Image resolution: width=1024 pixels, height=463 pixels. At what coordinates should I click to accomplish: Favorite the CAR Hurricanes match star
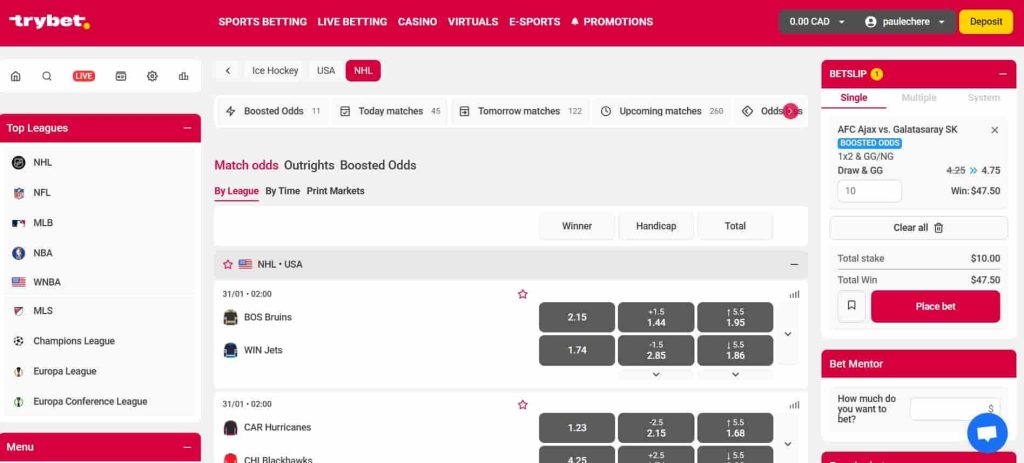click(522, 404)
